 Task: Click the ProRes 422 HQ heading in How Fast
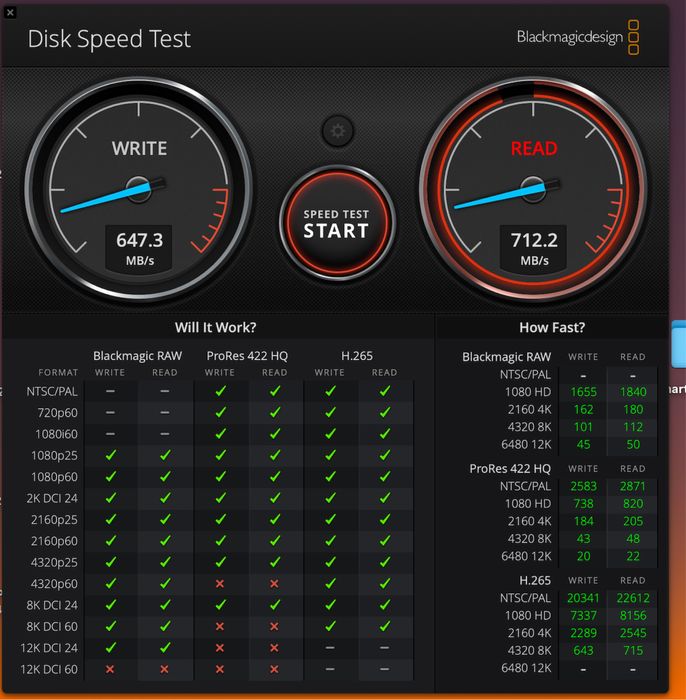coord(510,469)
